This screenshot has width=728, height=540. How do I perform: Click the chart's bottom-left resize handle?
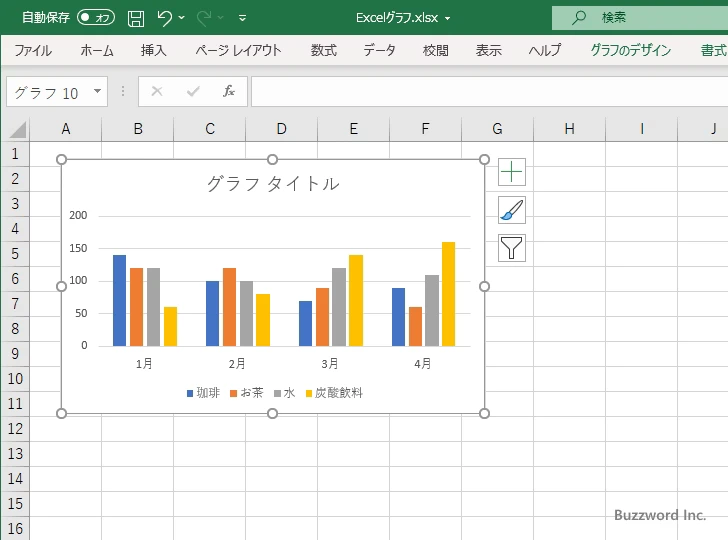tap(61, 413)
